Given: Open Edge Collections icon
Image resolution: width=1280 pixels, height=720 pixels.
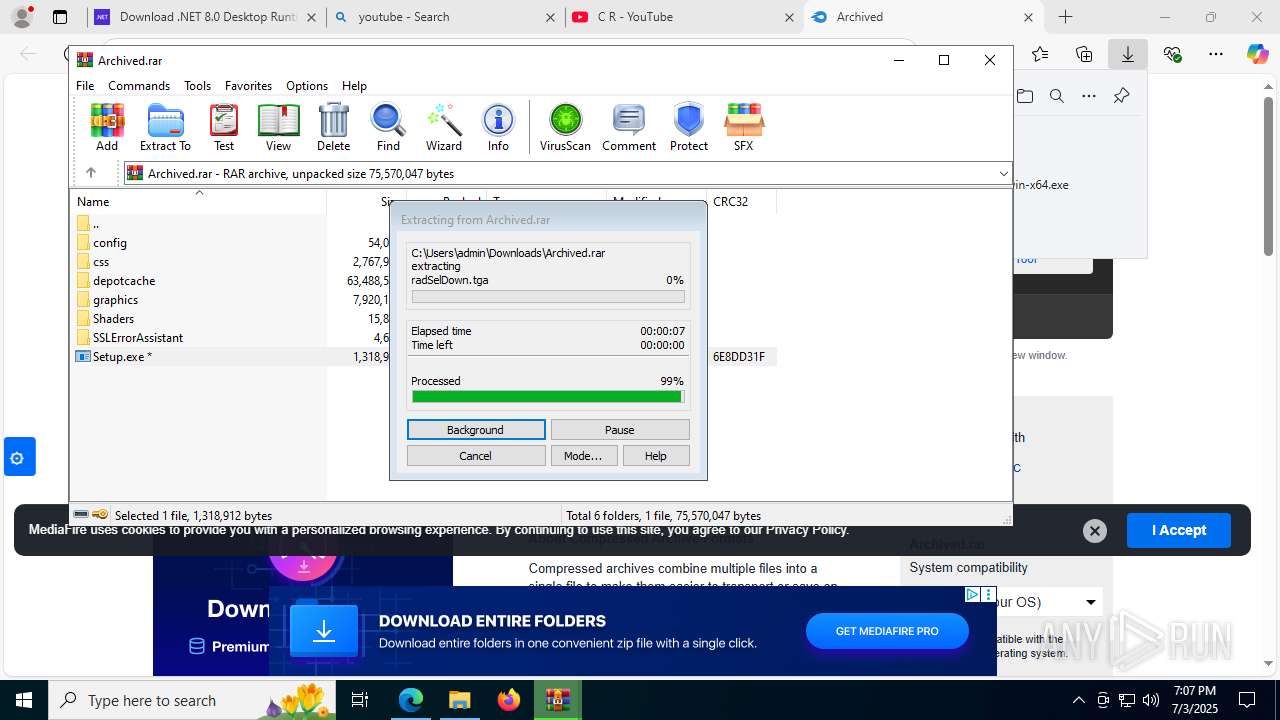Looking at the screenshot, I should pyautogui.click(x=1084, y=54).
